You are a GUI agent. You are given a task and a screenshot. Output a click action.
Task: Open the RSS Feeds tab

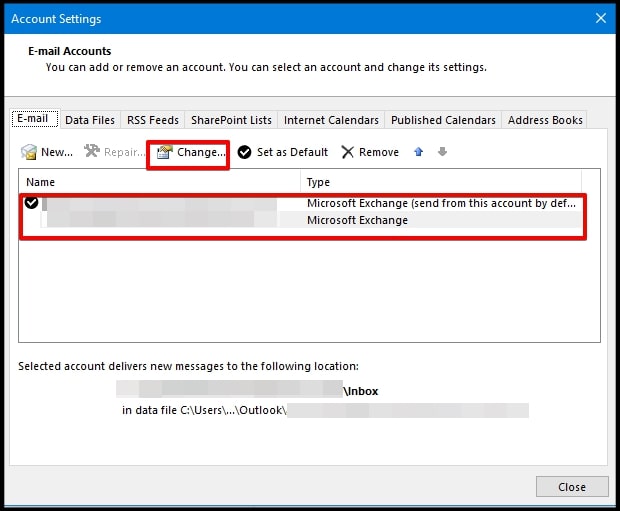(x=153, y=120)
